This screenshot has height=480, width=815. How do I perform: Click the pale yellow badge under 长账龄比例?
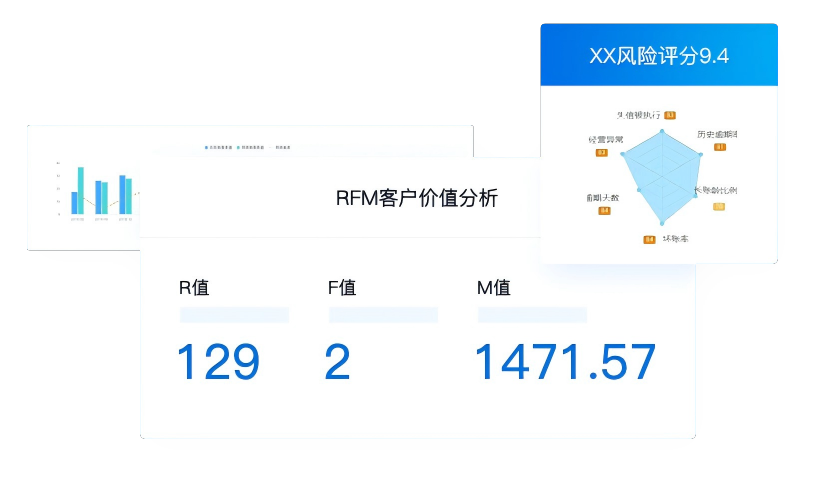[719, 206]
